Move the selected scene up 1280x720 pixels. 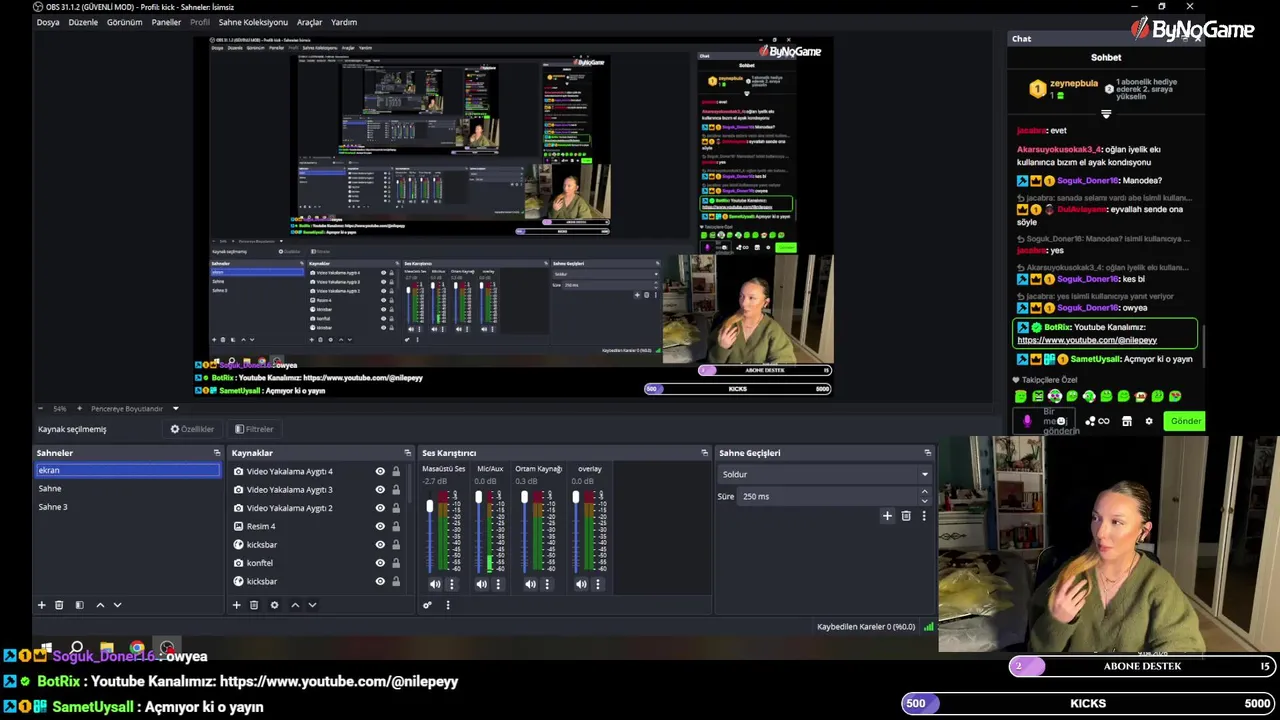(100, 605)
